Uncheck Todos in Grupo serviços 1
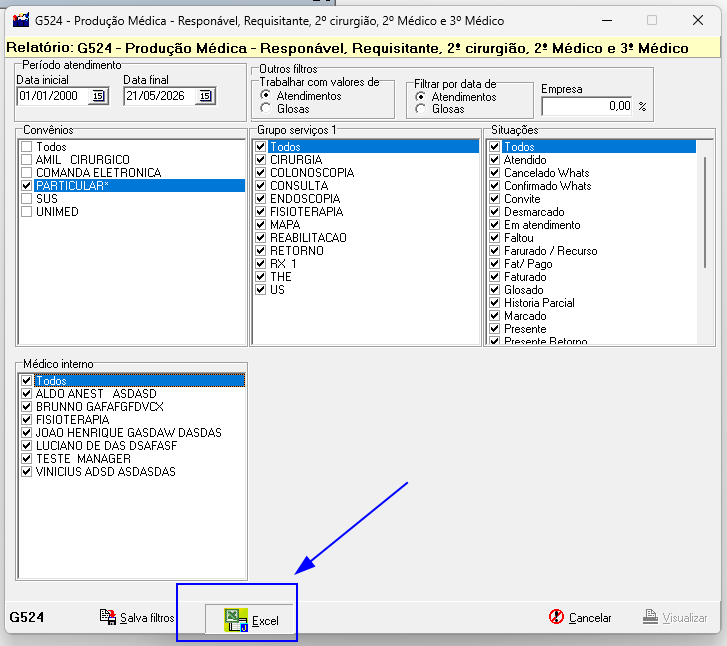 point(261,147)
